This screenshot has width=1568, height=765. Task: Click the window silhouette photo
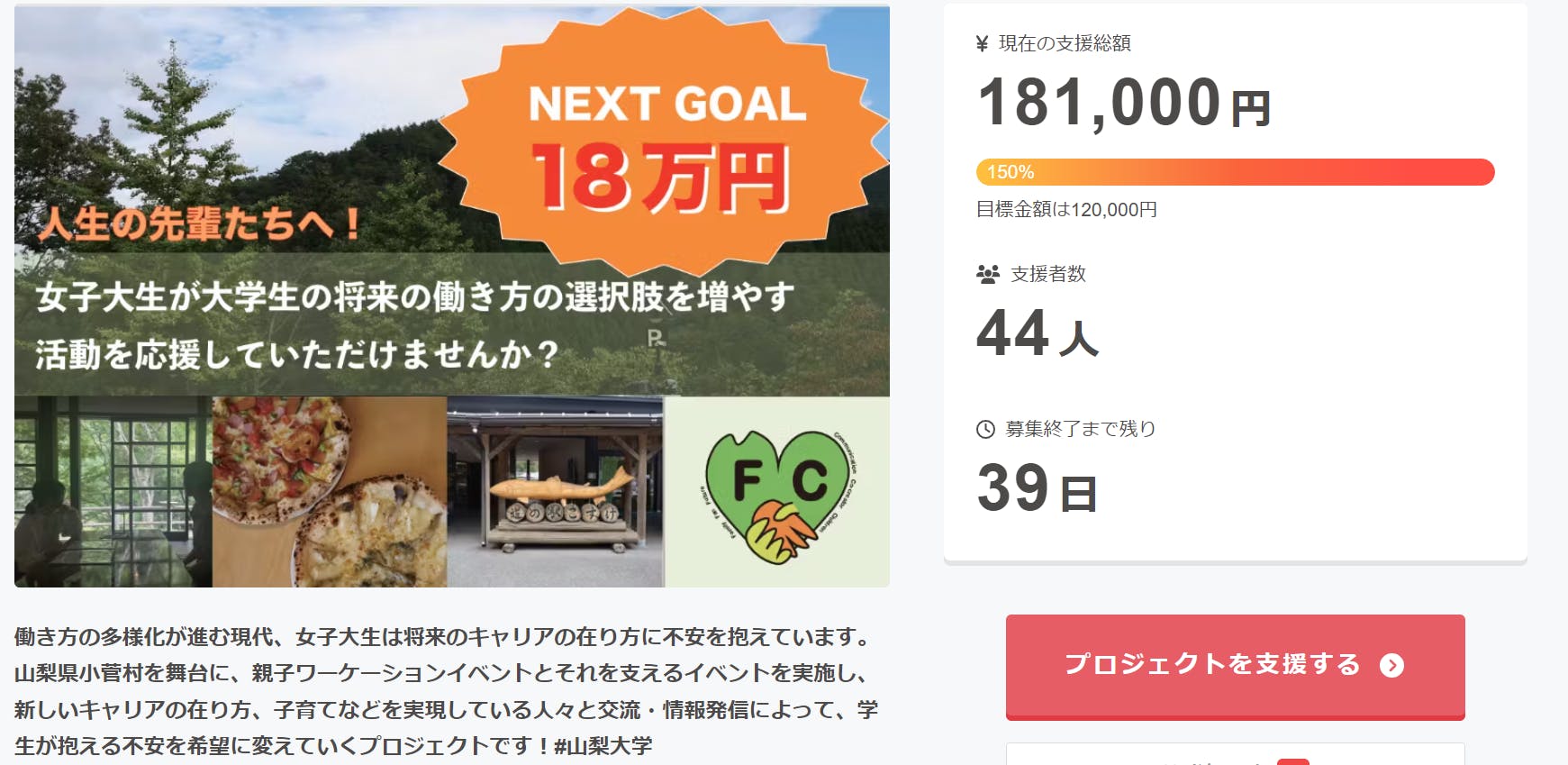pos(113,492)
